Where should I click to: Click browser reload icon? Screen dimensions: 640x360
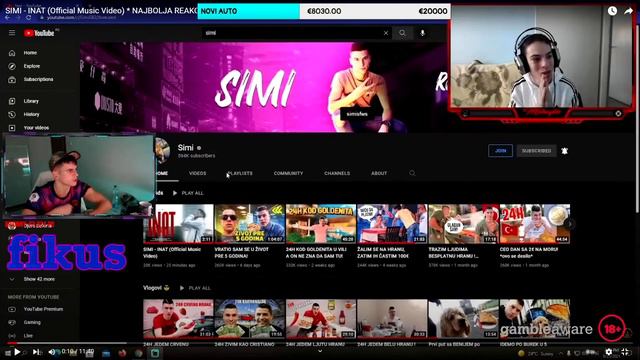coord(28,18)
